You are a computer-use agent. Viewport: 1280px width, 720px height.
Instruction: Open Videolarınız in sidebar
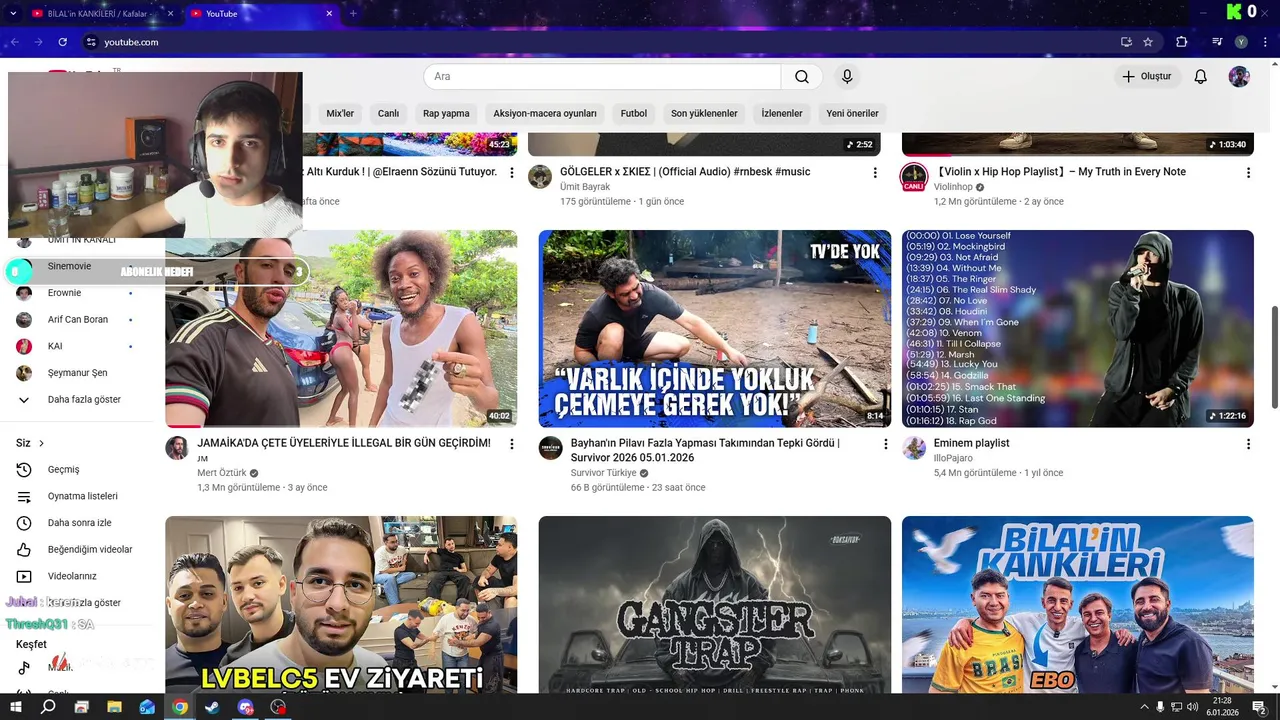pyautogui.click(x=74, y=576)
